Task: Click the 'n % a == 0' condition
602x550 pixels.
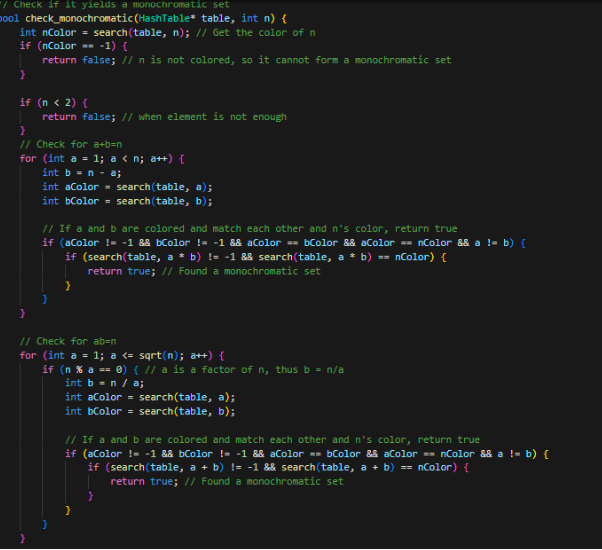Action: (84, 369)
